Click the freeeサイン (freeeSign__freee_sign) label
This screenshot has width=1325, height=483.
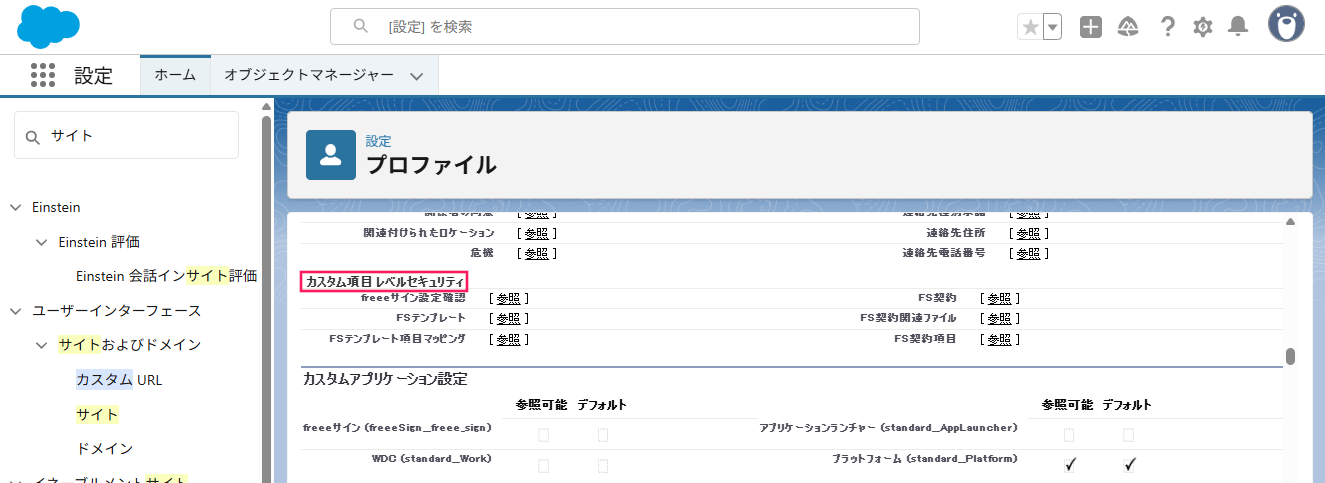(397, 427)
